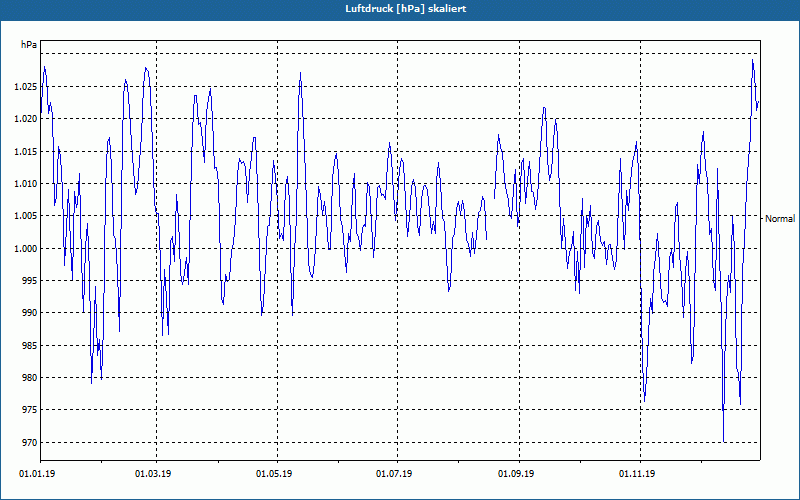Click the 'Normal' marker label
The width and height of the screenshot is (800, 500).
(780, 218)
